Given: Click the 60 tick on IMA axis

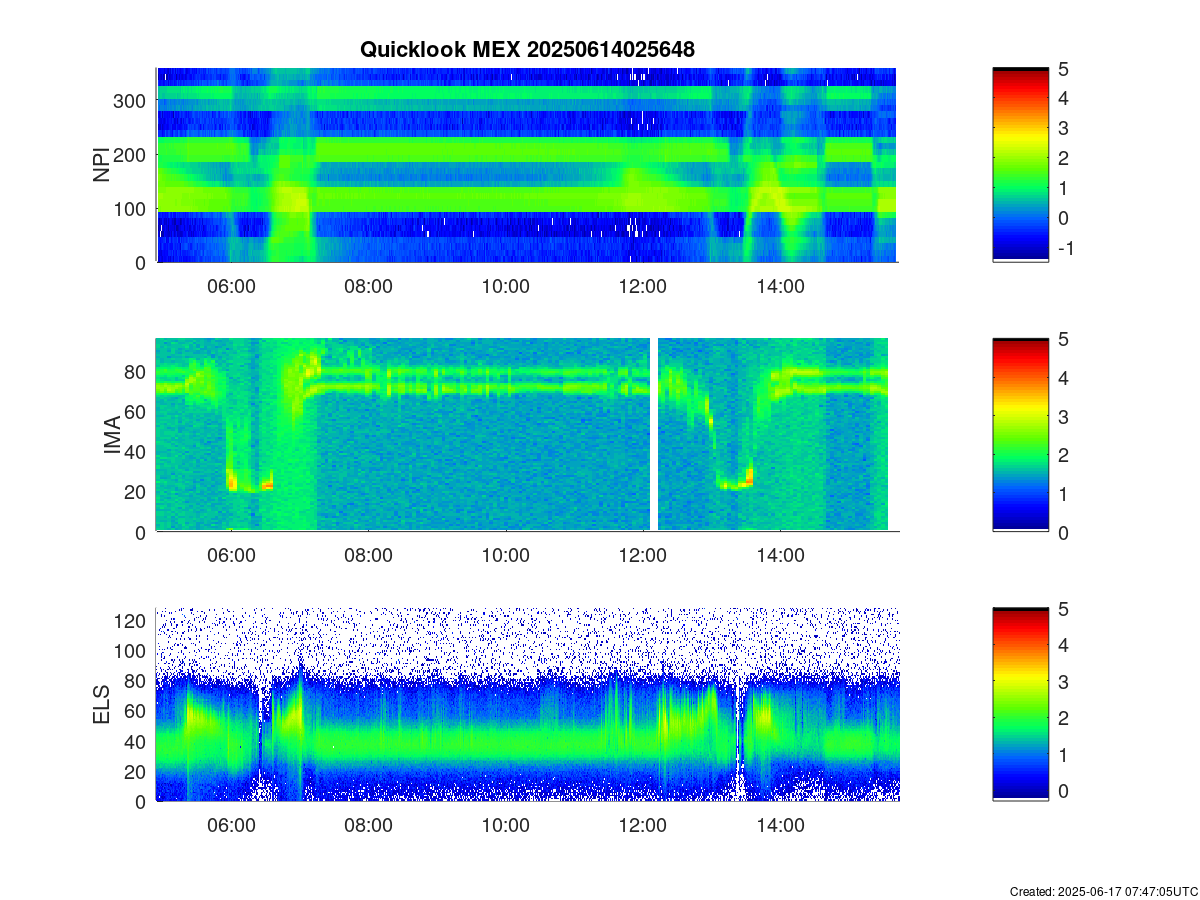Looking at the screenshot, I should pos(137,412).
